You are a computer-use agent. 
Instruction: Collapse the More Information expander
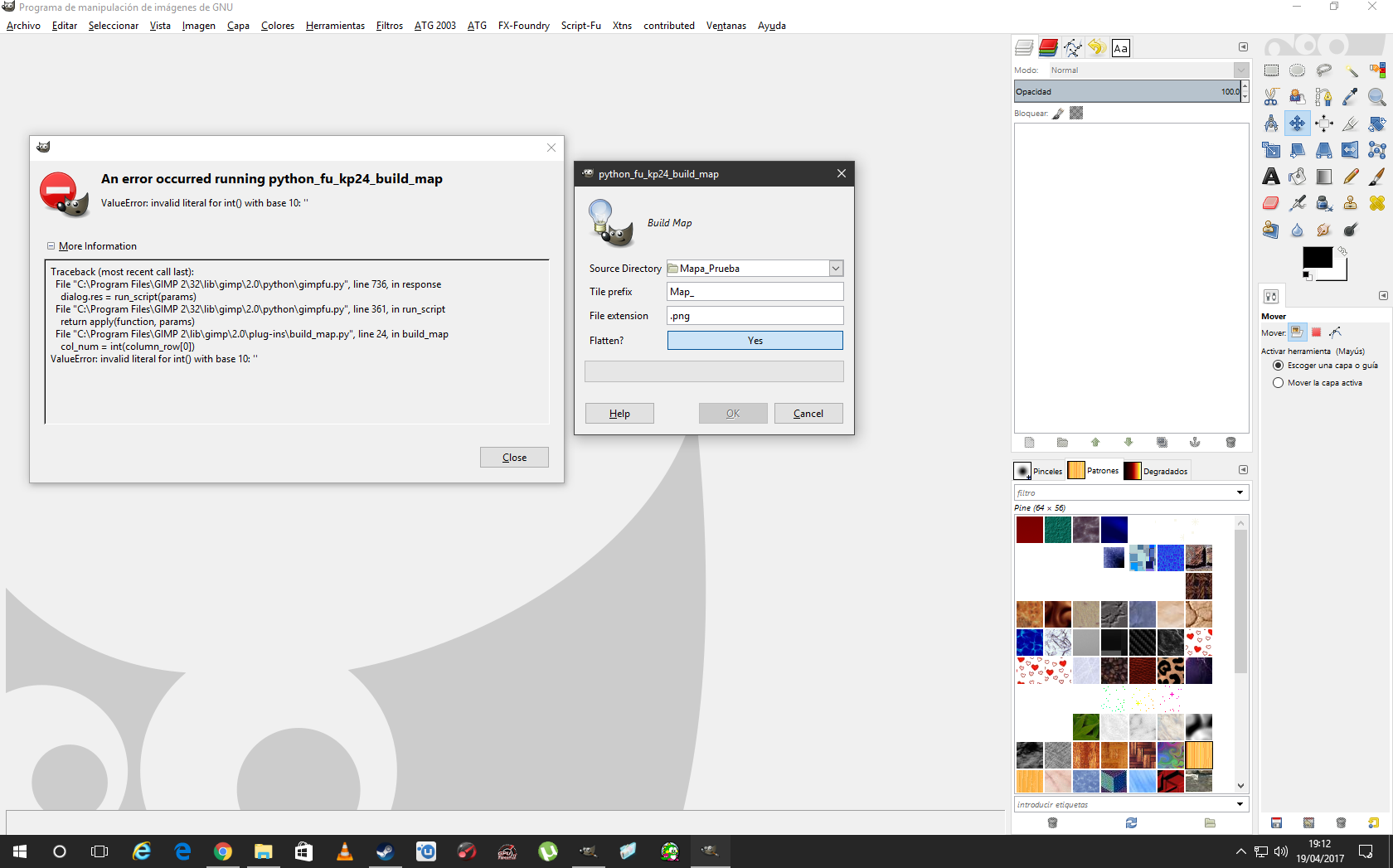(51, 246)
